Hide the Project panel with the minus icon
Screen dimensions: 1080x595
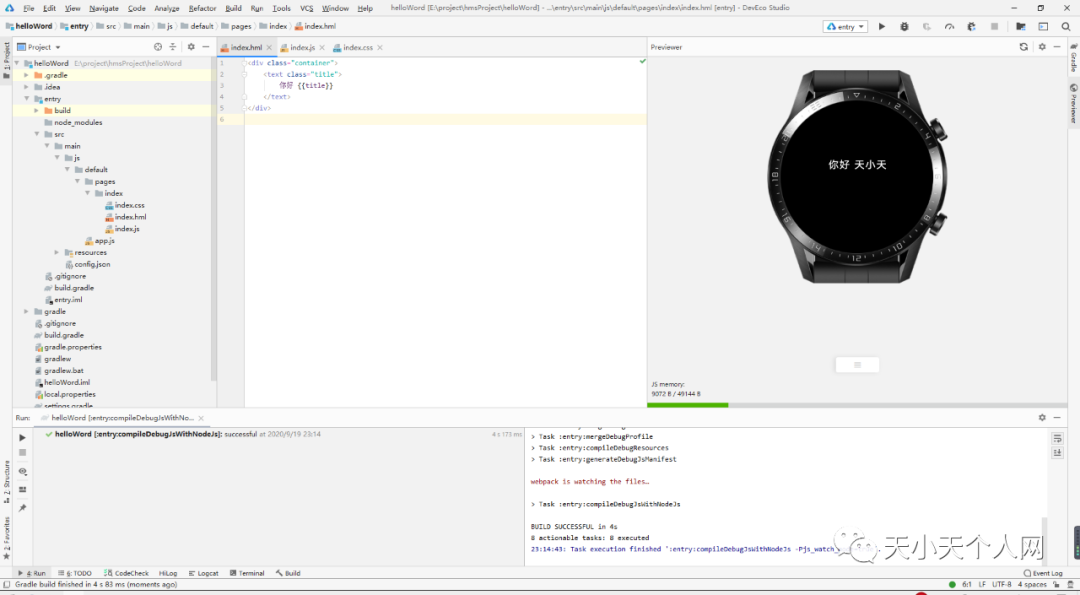[205, 47]
